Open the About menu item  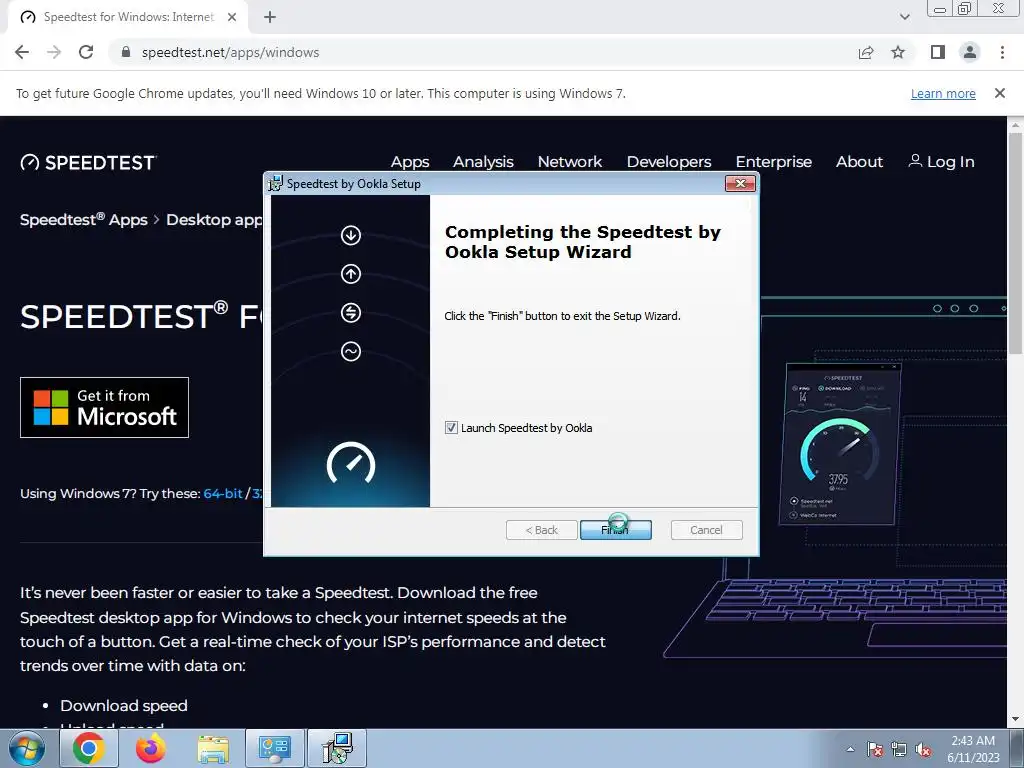[x=859, y=161]
